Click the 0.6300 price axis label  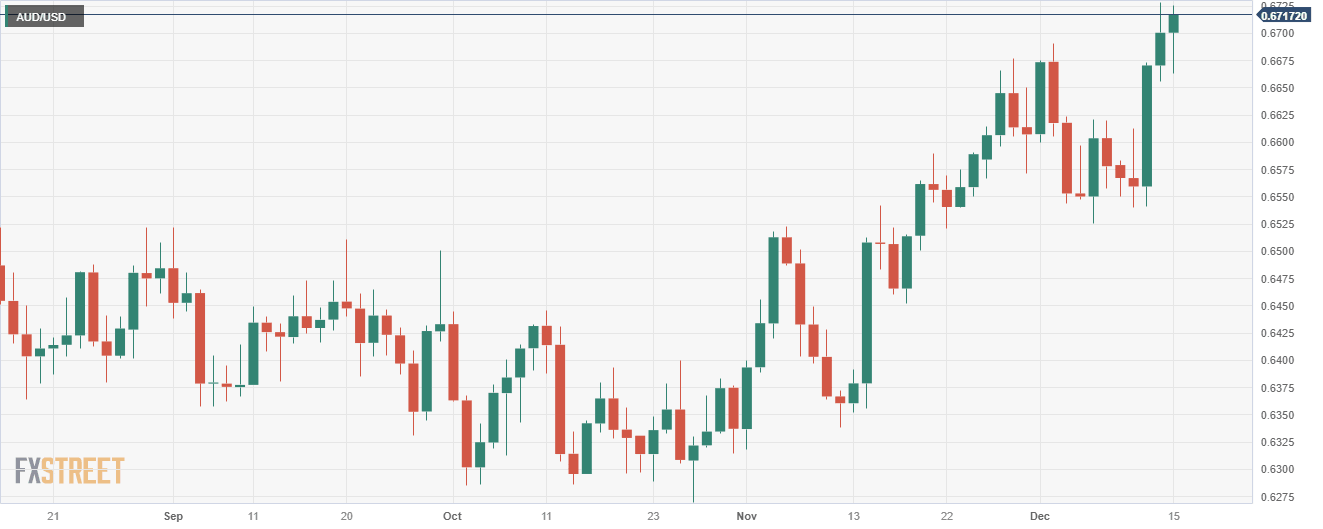pyautogui.click(x=1276, y=469)
